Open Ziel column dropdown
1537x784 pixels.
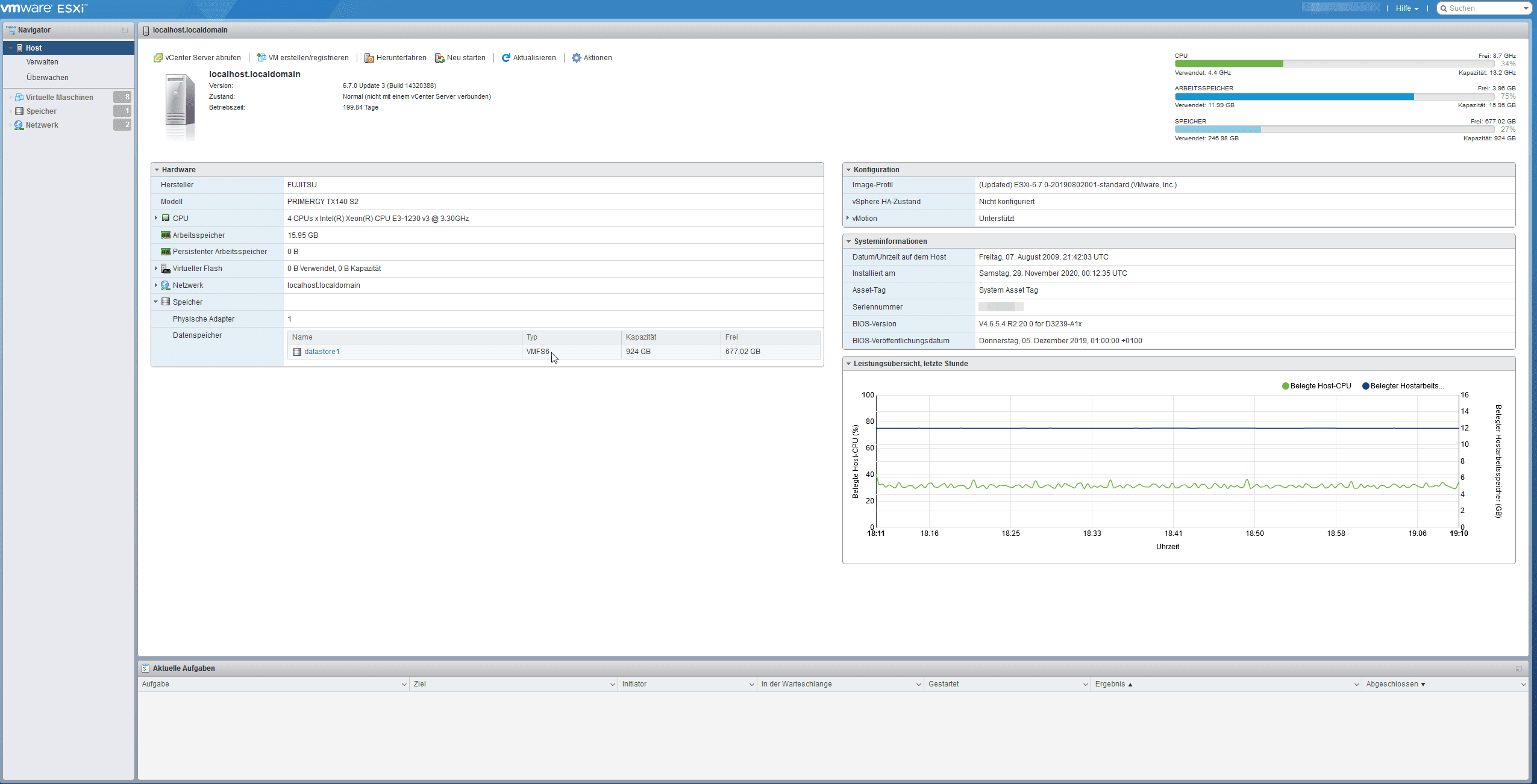612,685
